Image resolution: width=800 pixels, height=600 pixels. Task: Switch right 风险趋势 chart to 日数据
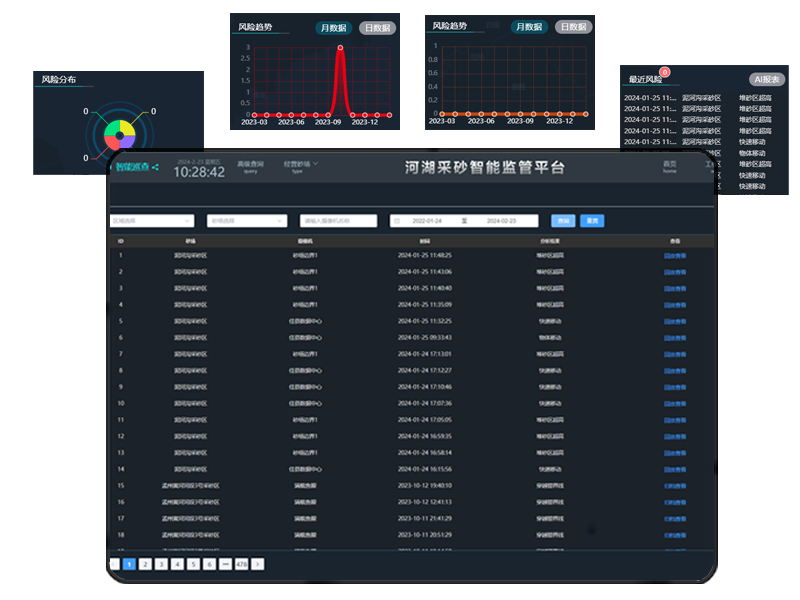click(573, 27)
